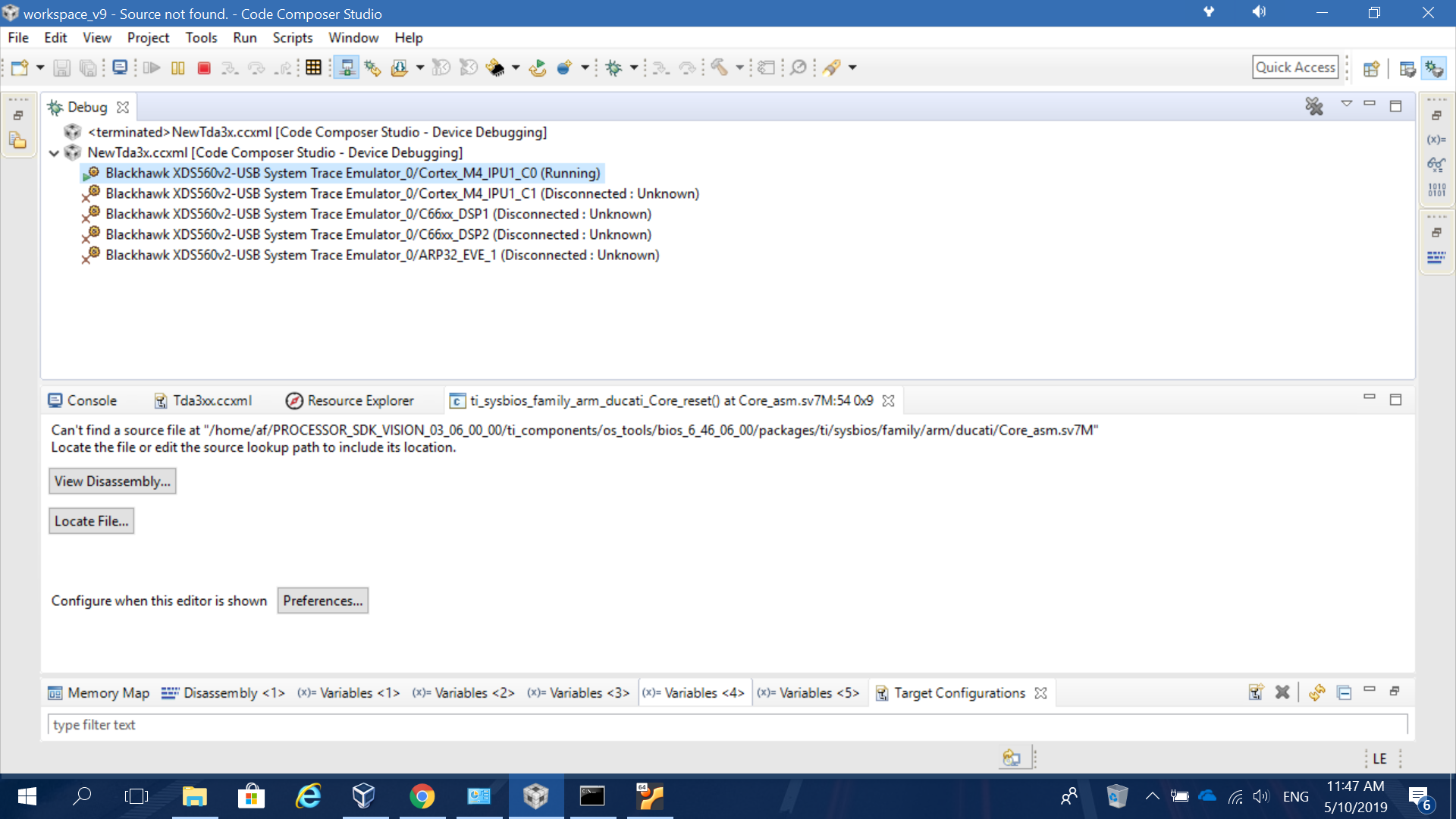
Task: Open the blue ball breakpoint dropdown arrow
Action: 585,67
